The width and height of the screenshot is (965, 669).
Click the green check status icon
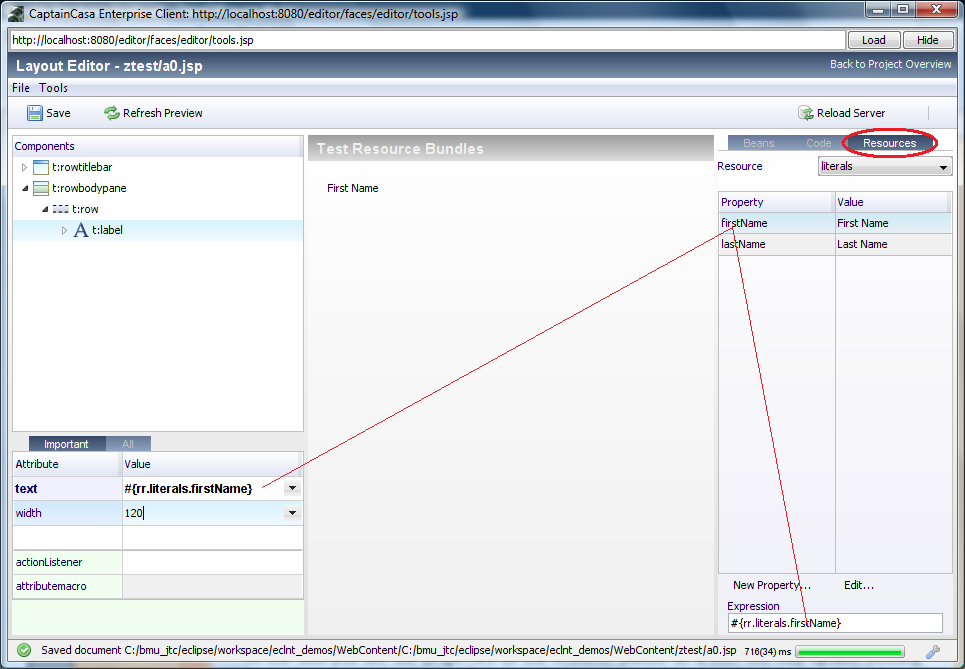pos(24,650)
